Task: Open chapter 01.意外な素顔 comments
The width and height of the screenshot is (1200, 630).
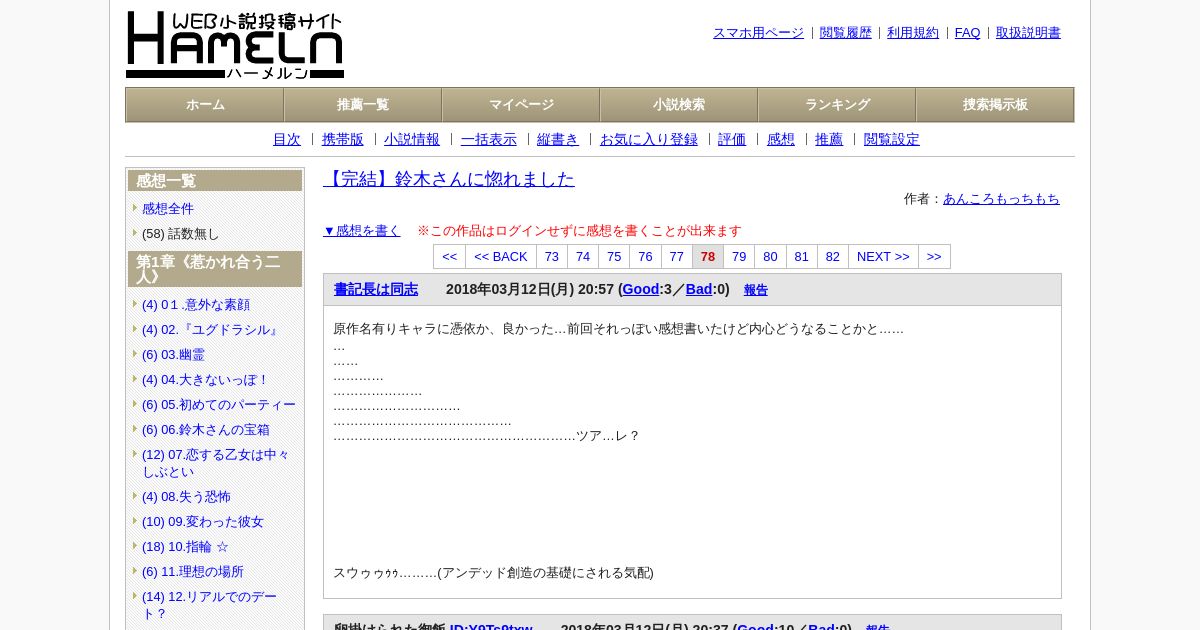Action: click(196, 305)
